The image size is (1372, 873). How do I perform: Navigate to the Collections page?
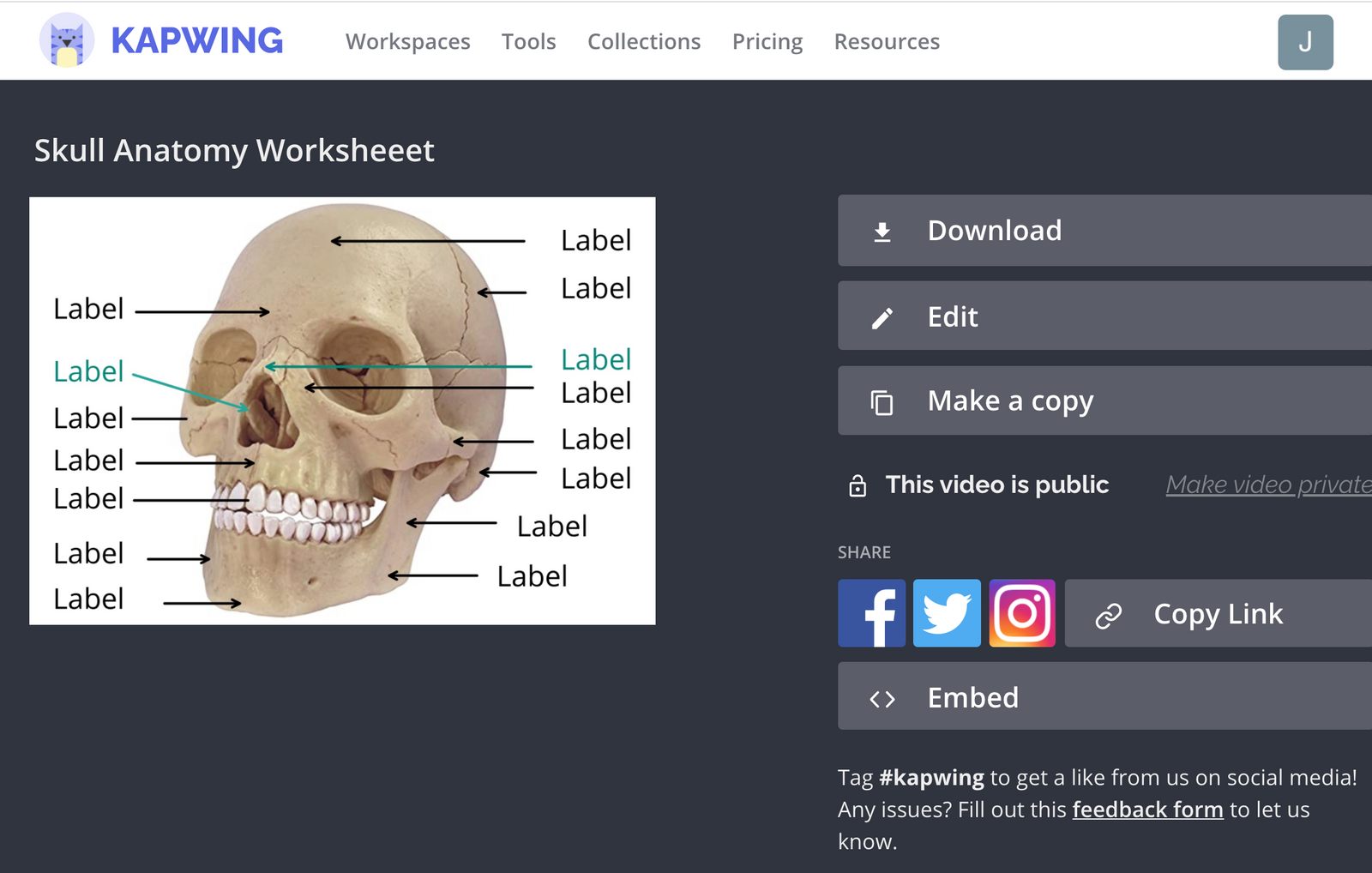coord(644,41)
